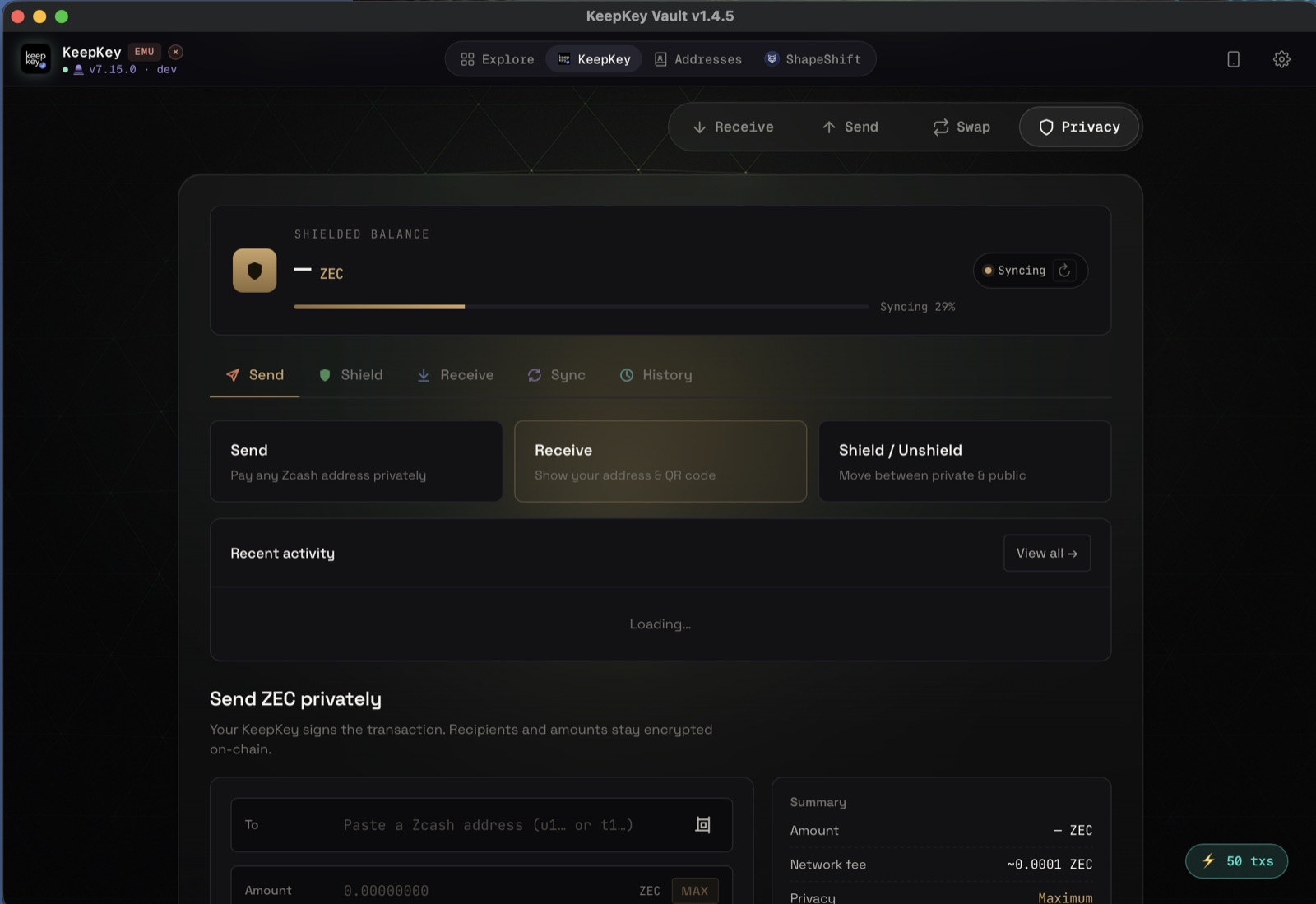Click the gold shield balance icon

pos(255,271)
